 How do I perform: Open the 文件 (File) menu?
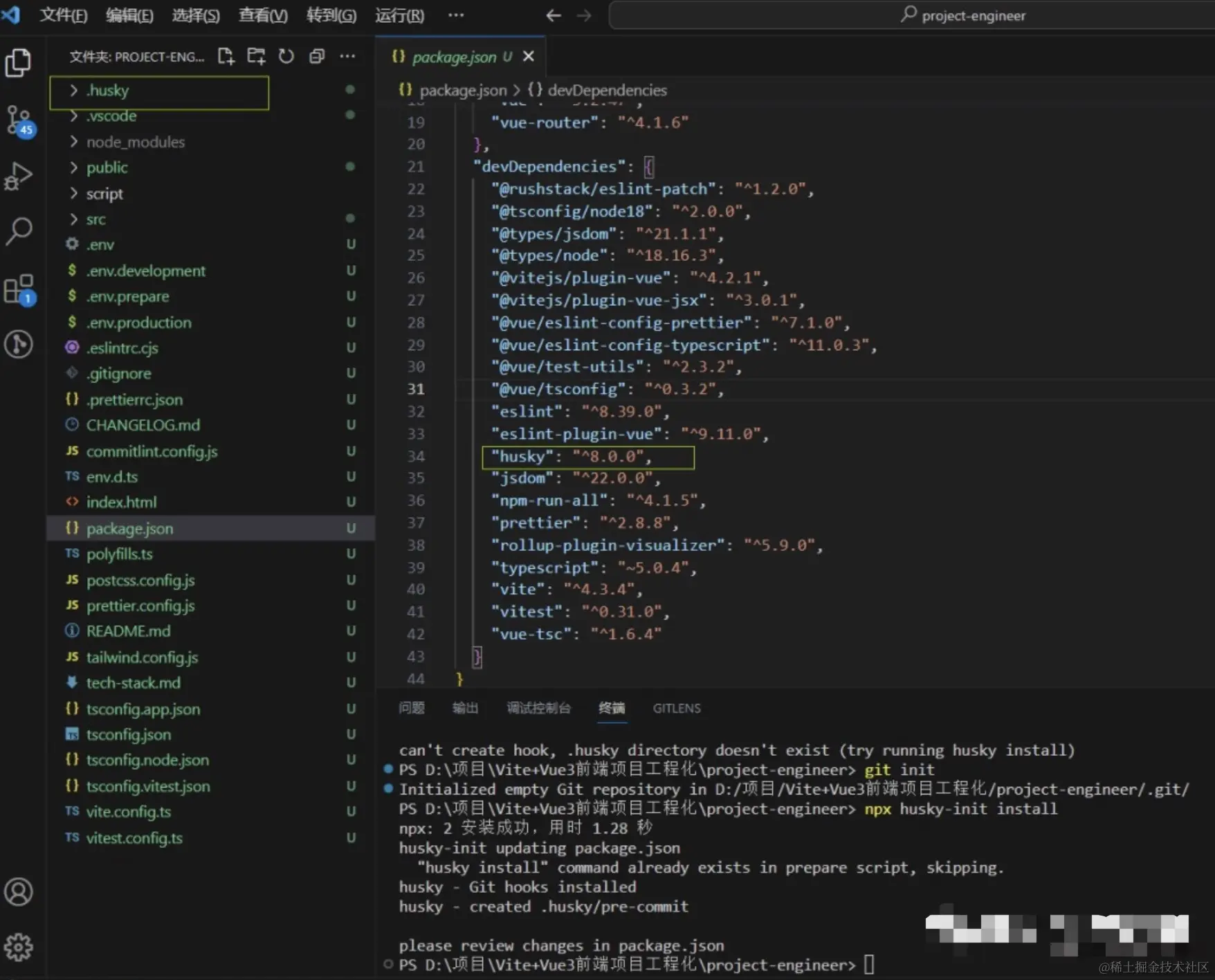coord(64,15)
